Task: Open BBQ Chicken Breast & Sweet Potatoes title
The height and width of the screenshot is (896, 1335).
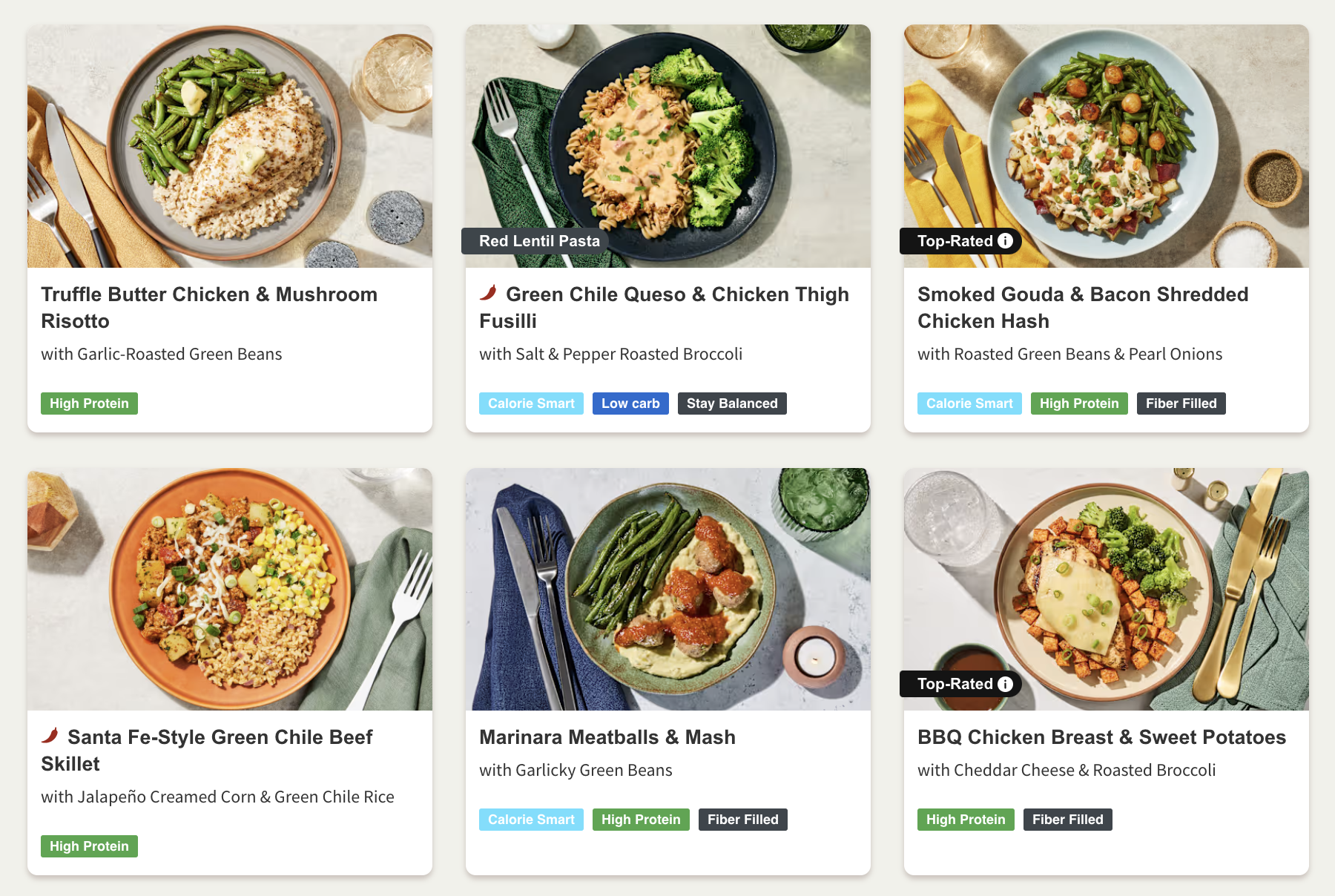Action: 1101,737
